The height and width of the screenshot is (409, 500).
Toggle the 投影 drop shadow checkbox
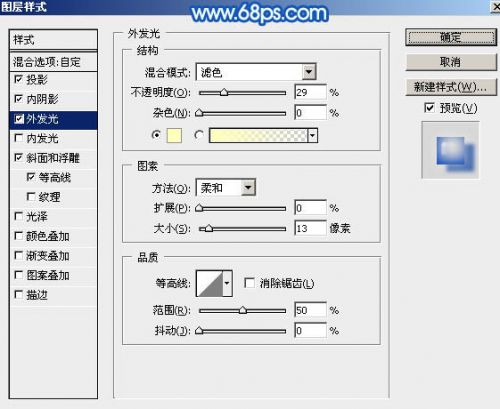coord(19,79)
